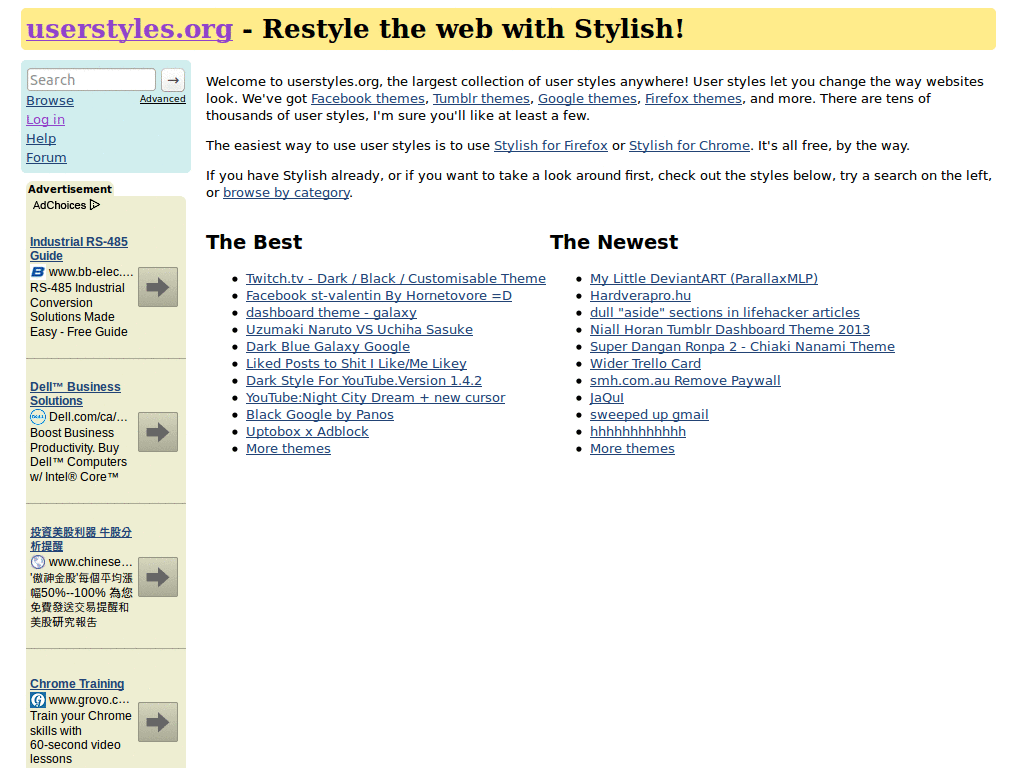Open the Help sidebar link
This screenshot has height=768, width=1024.
[x=41, y=138]
